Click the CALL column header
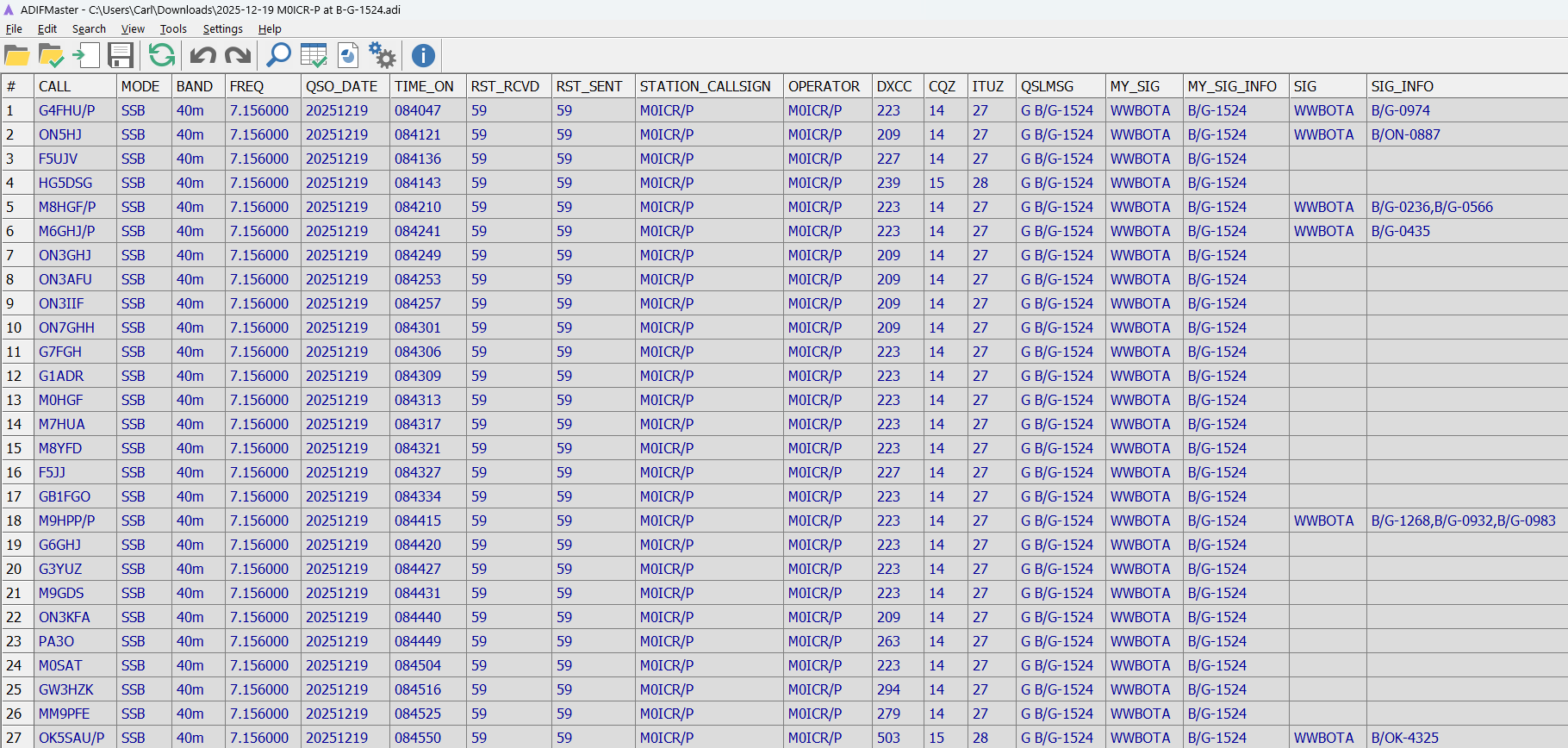 [55, 86]
